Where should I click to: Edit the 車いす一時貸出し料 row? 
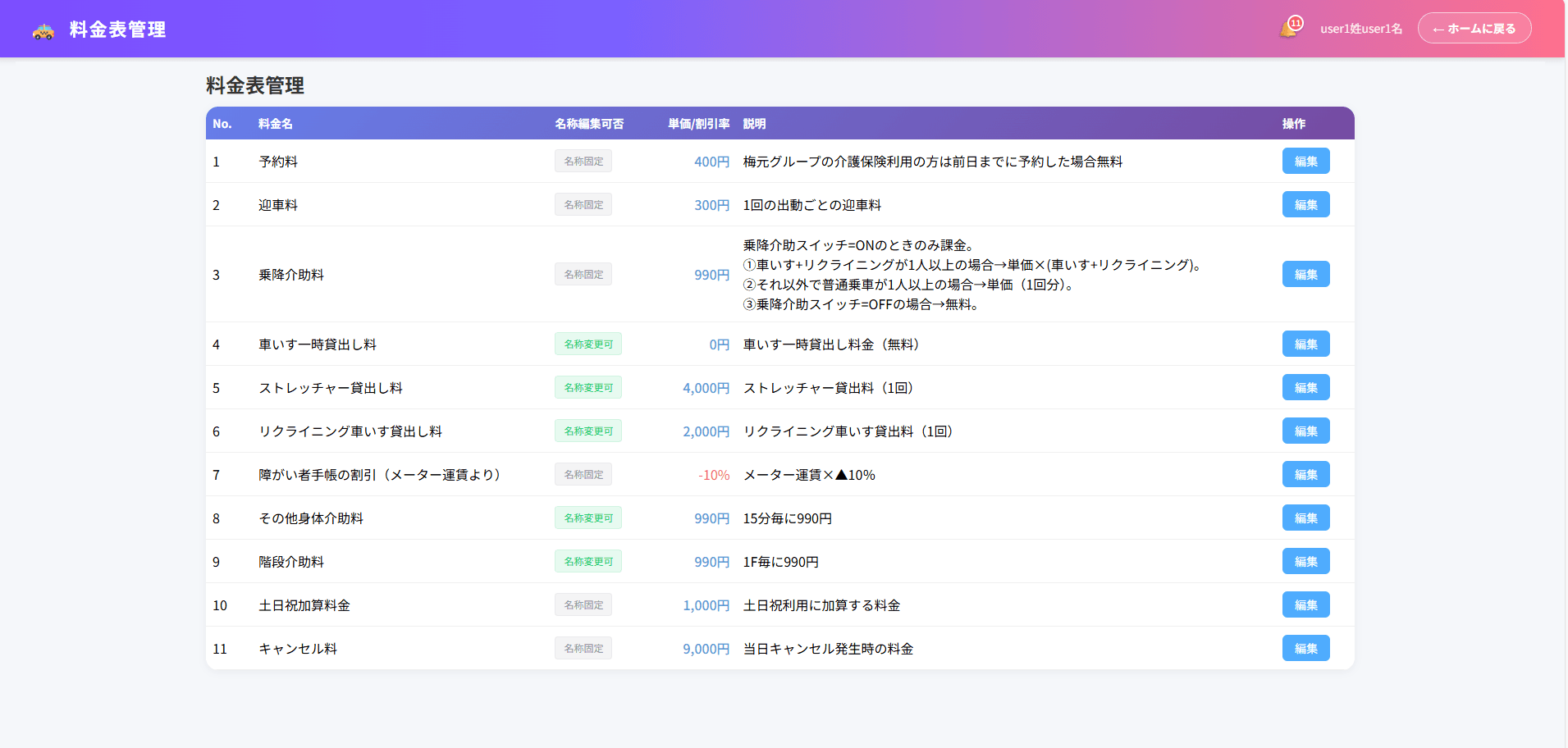1305,344
